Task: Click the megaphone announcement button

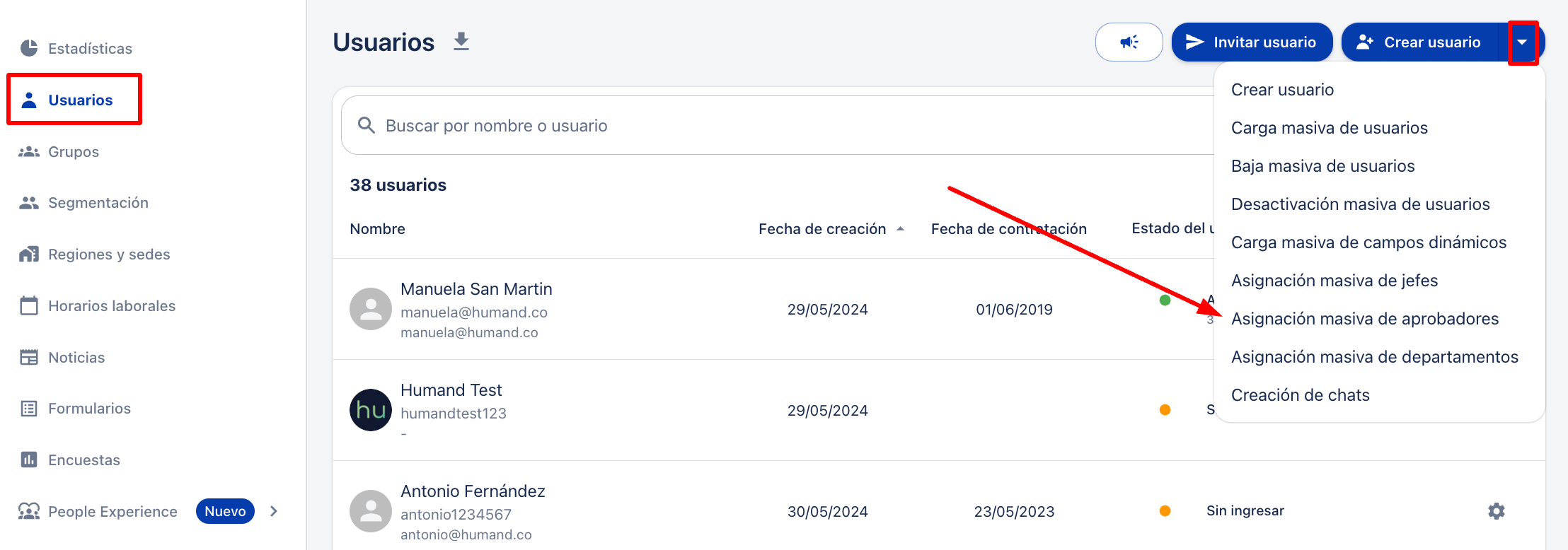Action: tap(1129, 42)
